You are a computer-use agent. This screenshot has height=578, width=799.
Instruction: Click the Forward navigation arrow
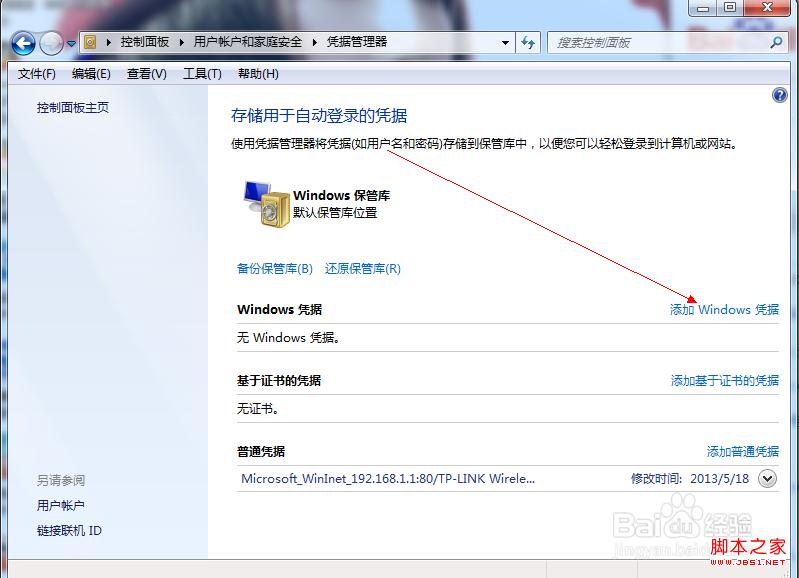[51, 43]
